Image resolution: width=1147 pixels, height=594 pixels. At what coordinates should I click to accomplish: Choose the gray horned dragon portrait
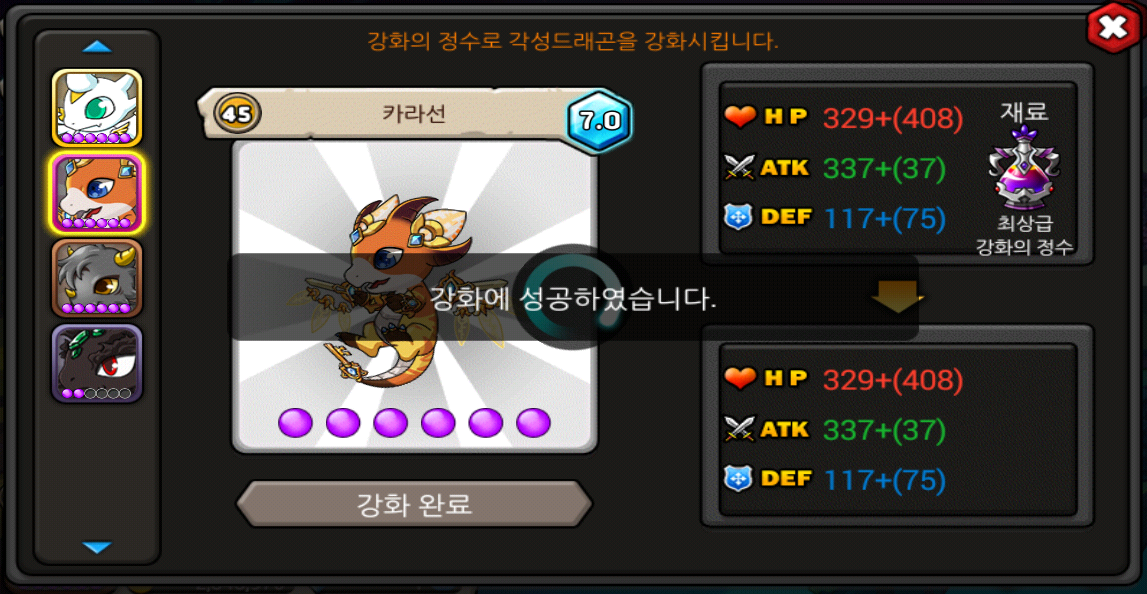click(x=97, y=278)
